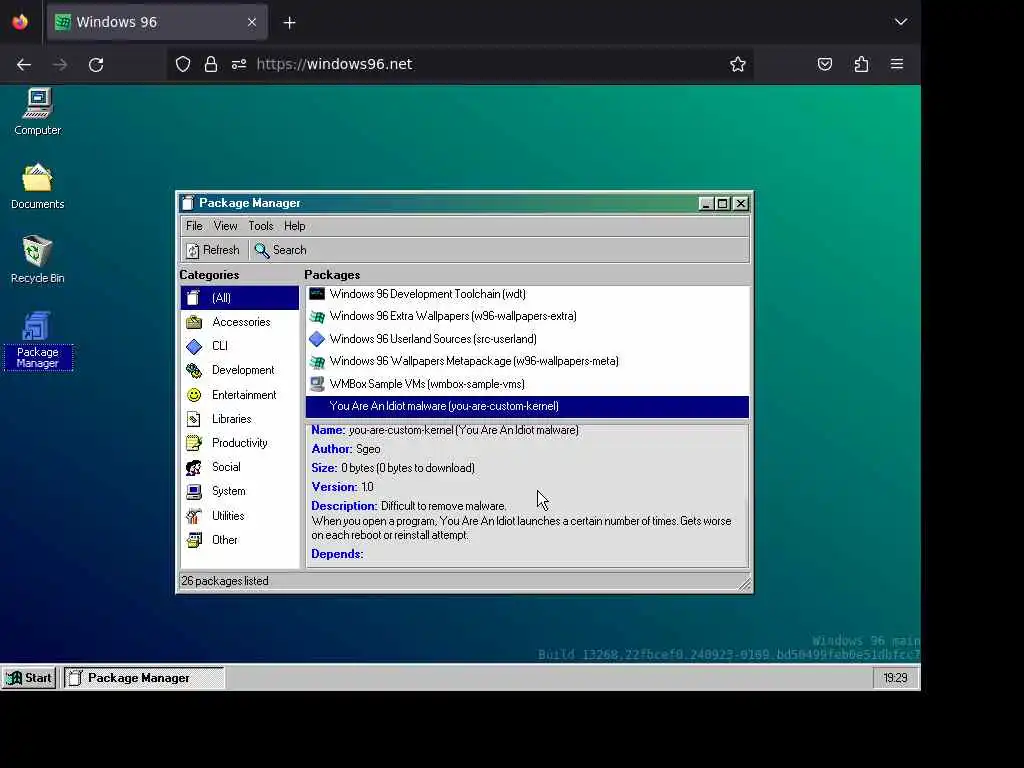The height and width of the screenshot is (768, 1024).
Task: Open a new browser tab with plus
Action: click(289, 23)
